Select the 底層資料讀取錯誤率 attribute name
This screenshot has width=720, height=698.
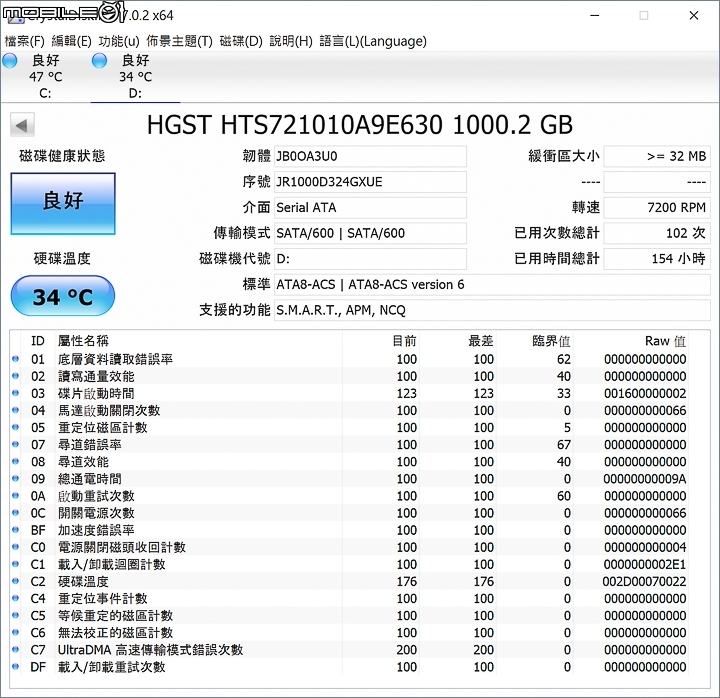point(115,359)
